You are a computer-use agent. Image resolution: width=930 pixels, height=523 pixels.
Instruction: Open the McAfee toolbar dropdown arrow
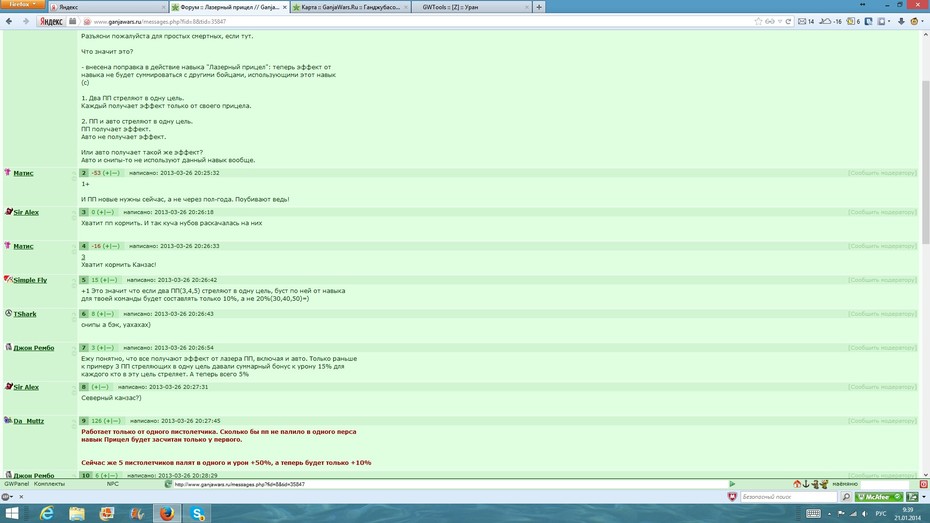(x=924, y=497)
